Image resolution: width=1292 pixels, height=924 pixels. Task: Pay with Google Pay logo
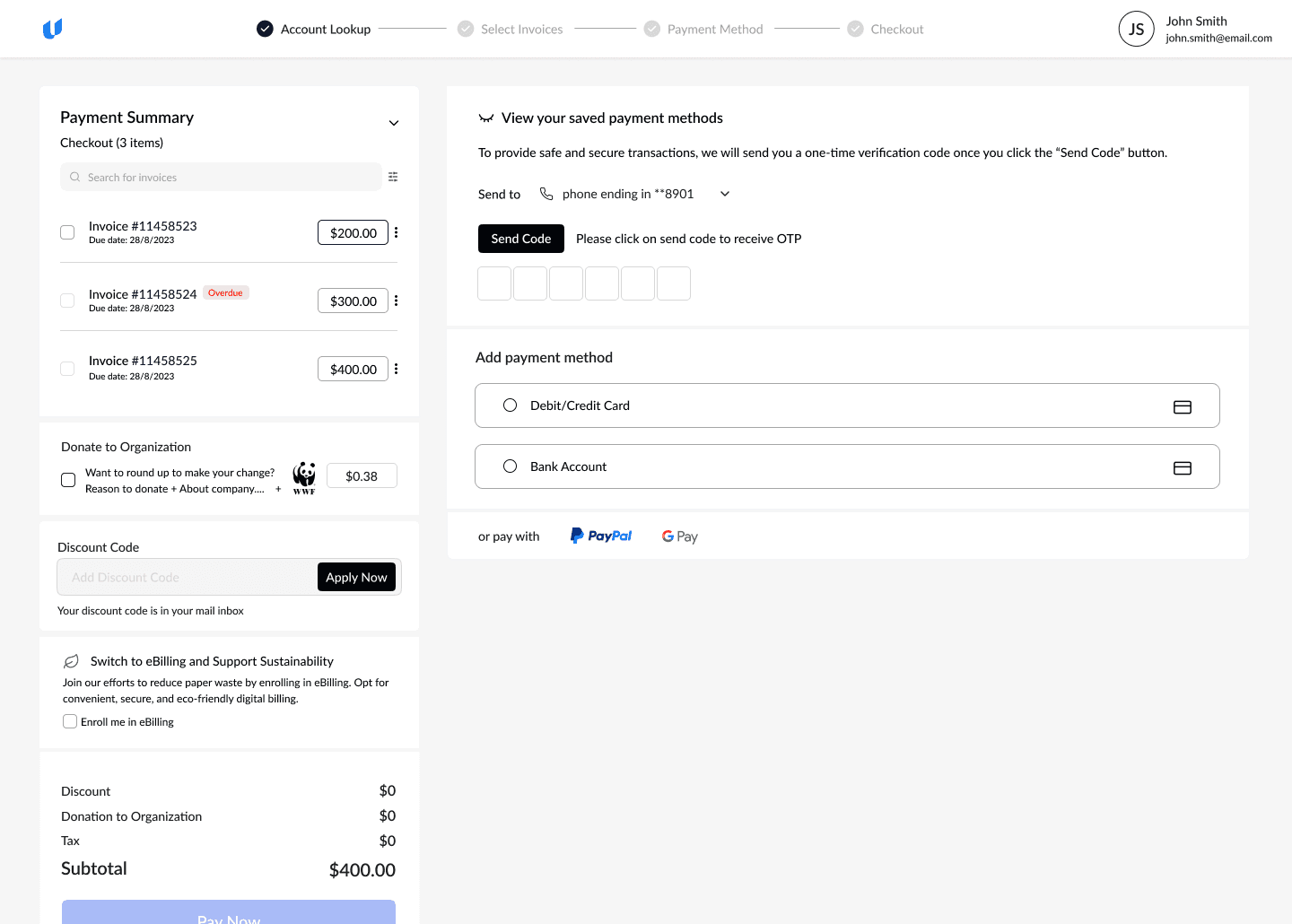point(680,536)
